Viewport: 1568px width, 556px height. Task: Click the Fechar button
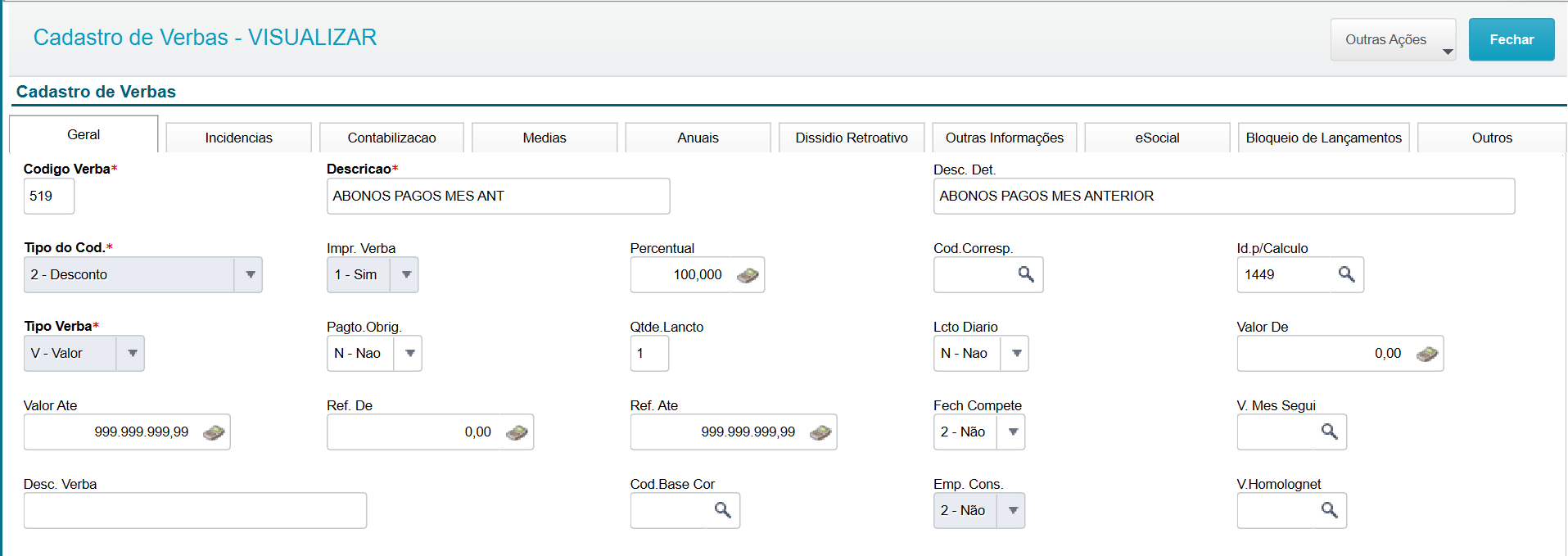[x=1512, y=39]
